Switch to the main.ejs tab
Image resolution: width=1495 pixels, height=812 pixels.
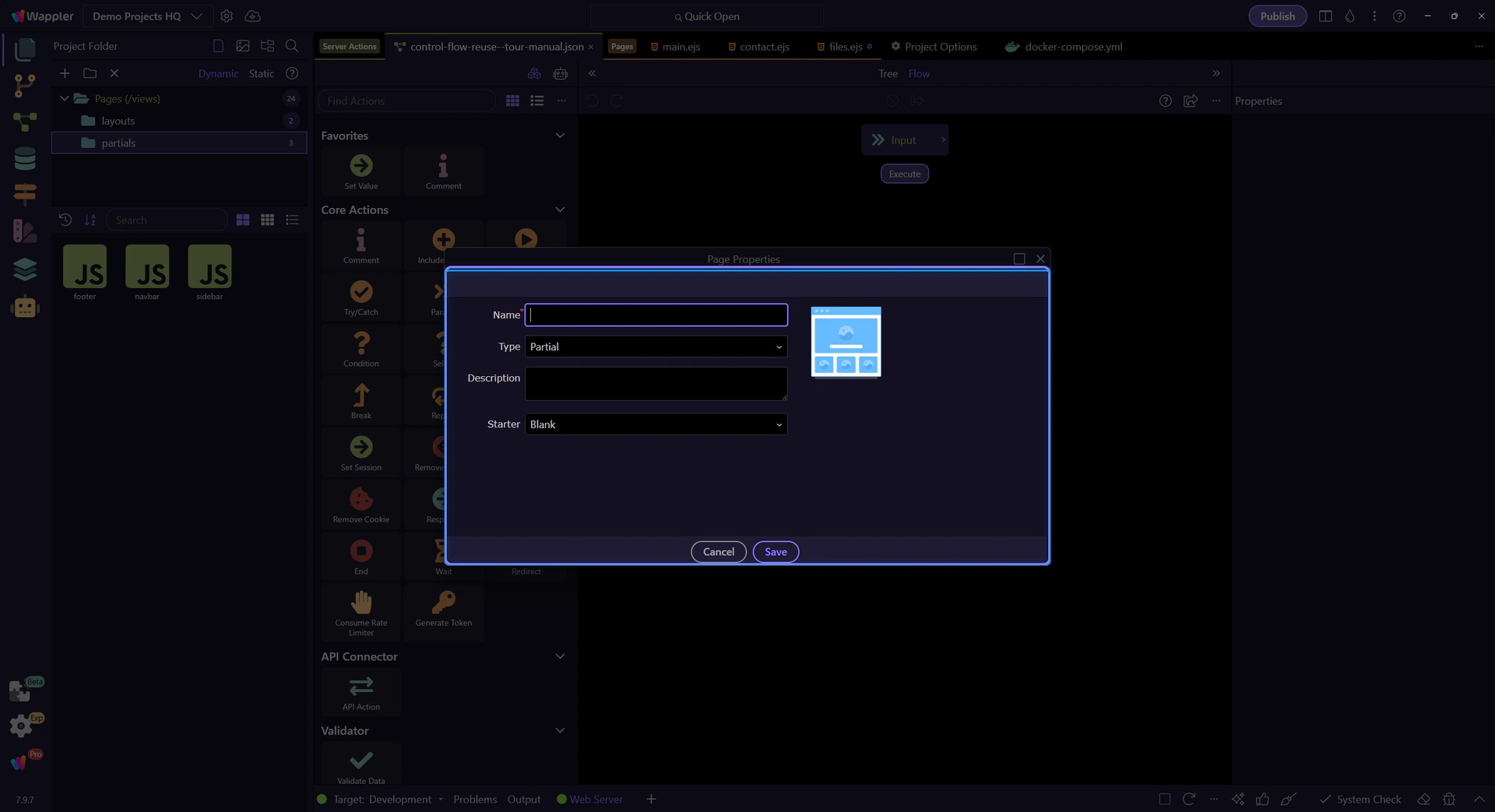(x=675, y=47)
